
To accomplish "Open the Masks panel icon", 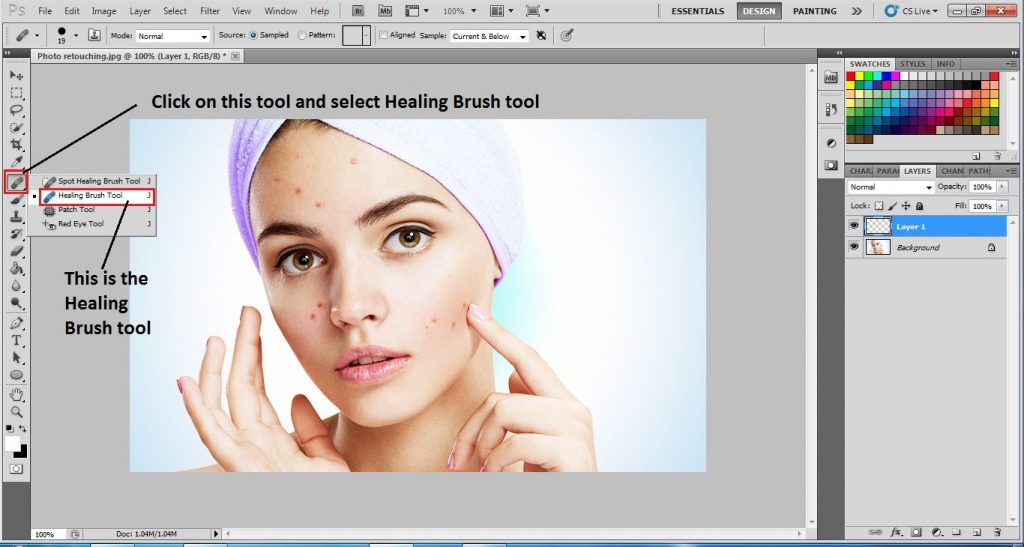I will [x=831, y=165].
